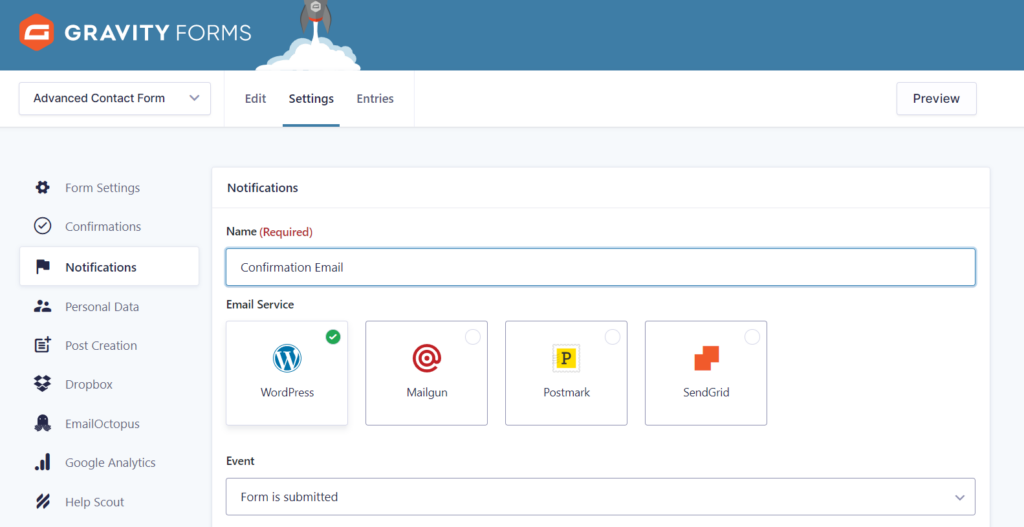Click the WordPress logo icon
This screenshot has width=1024, height=527.
287,358
